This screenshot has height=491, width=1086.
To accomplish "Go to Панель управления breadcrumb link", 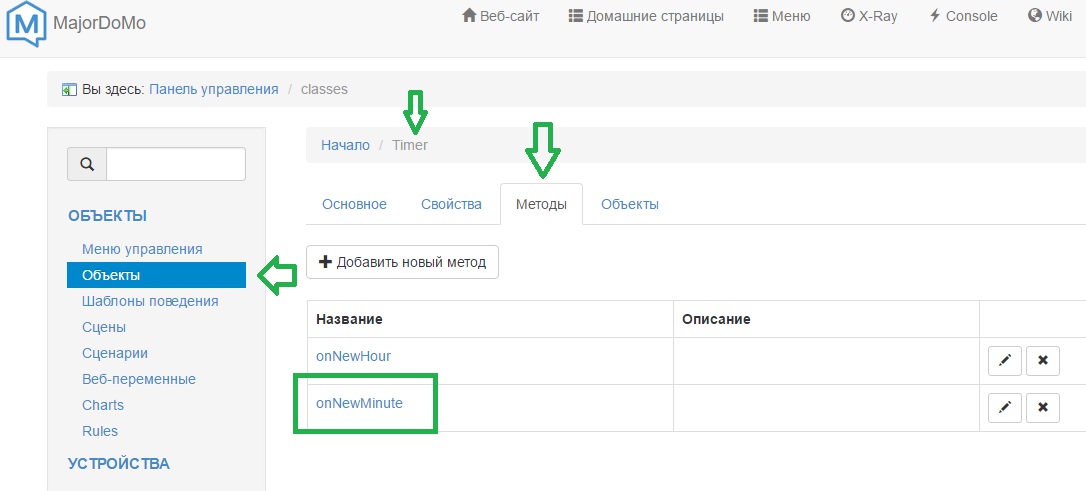I will click(214, 89).
